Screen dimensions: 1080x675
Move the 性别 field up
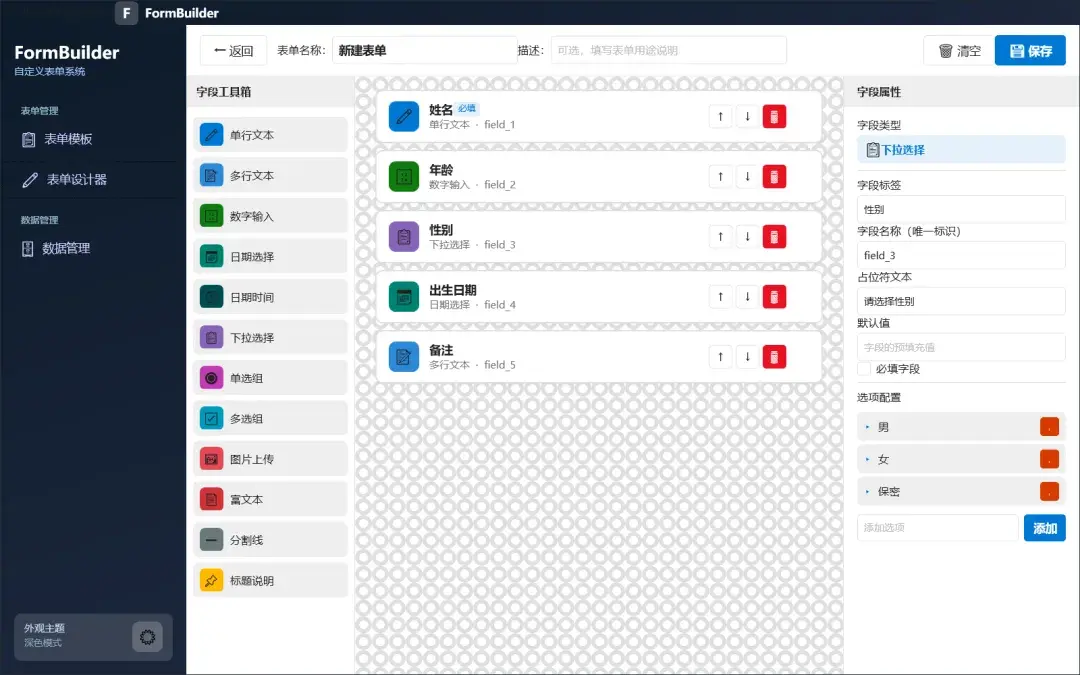720,236
